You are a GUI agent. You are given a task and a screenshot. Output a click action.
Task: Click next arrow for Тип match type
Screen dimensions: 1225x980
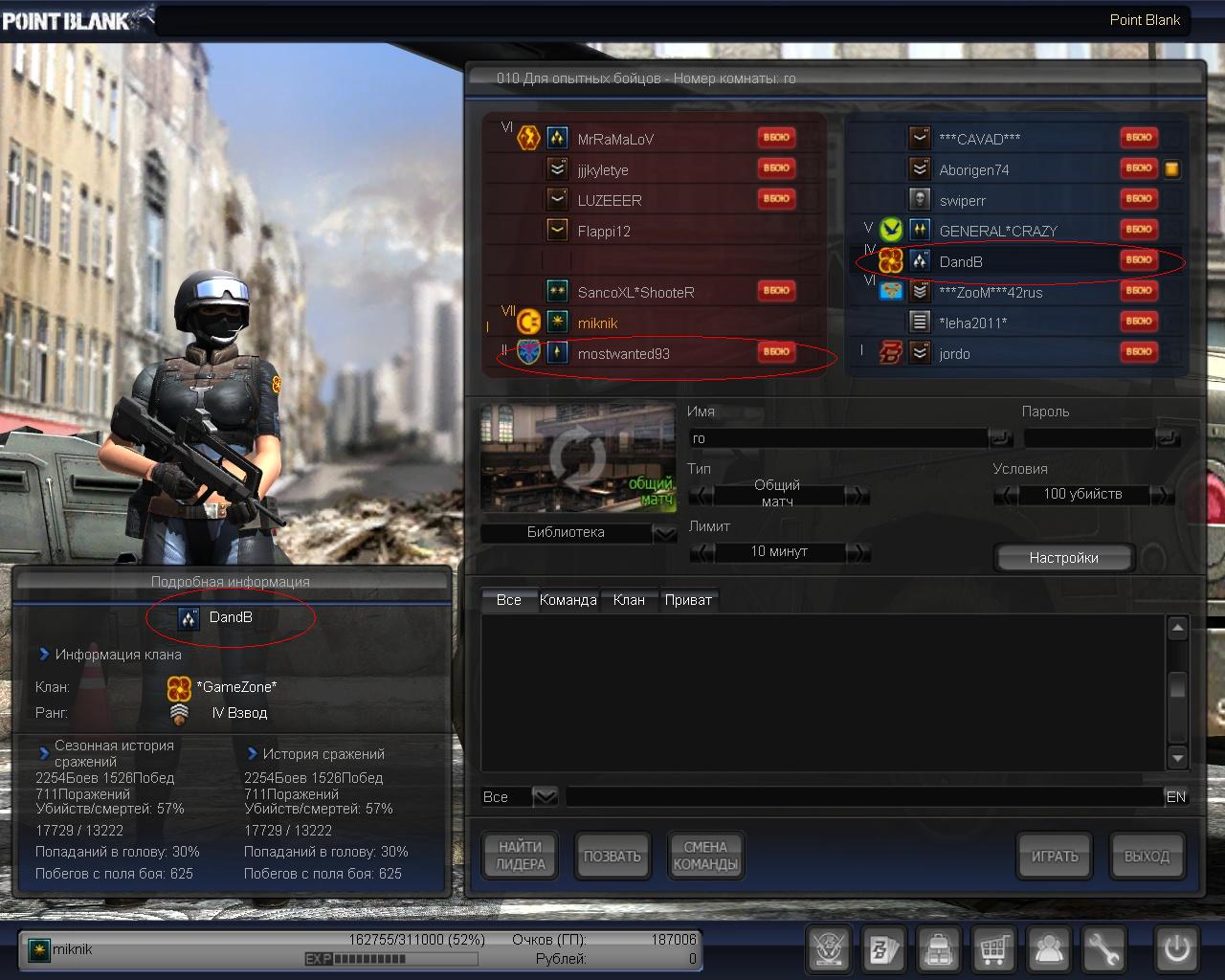pyautogui.click(x=857, y=495)
